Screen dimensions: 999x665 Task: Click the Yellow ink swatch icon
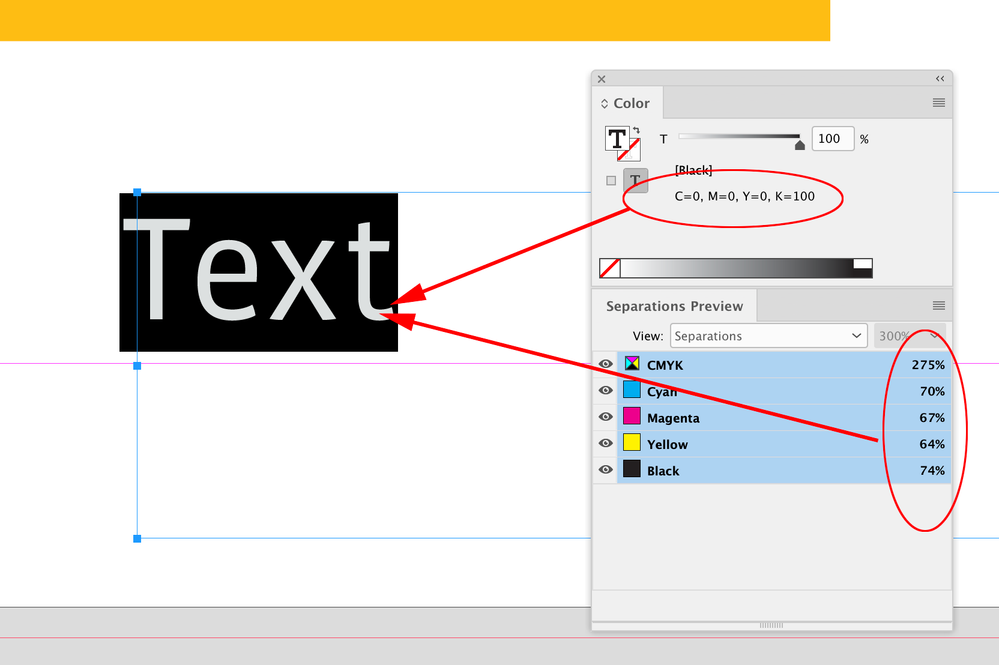click(631, 444)
